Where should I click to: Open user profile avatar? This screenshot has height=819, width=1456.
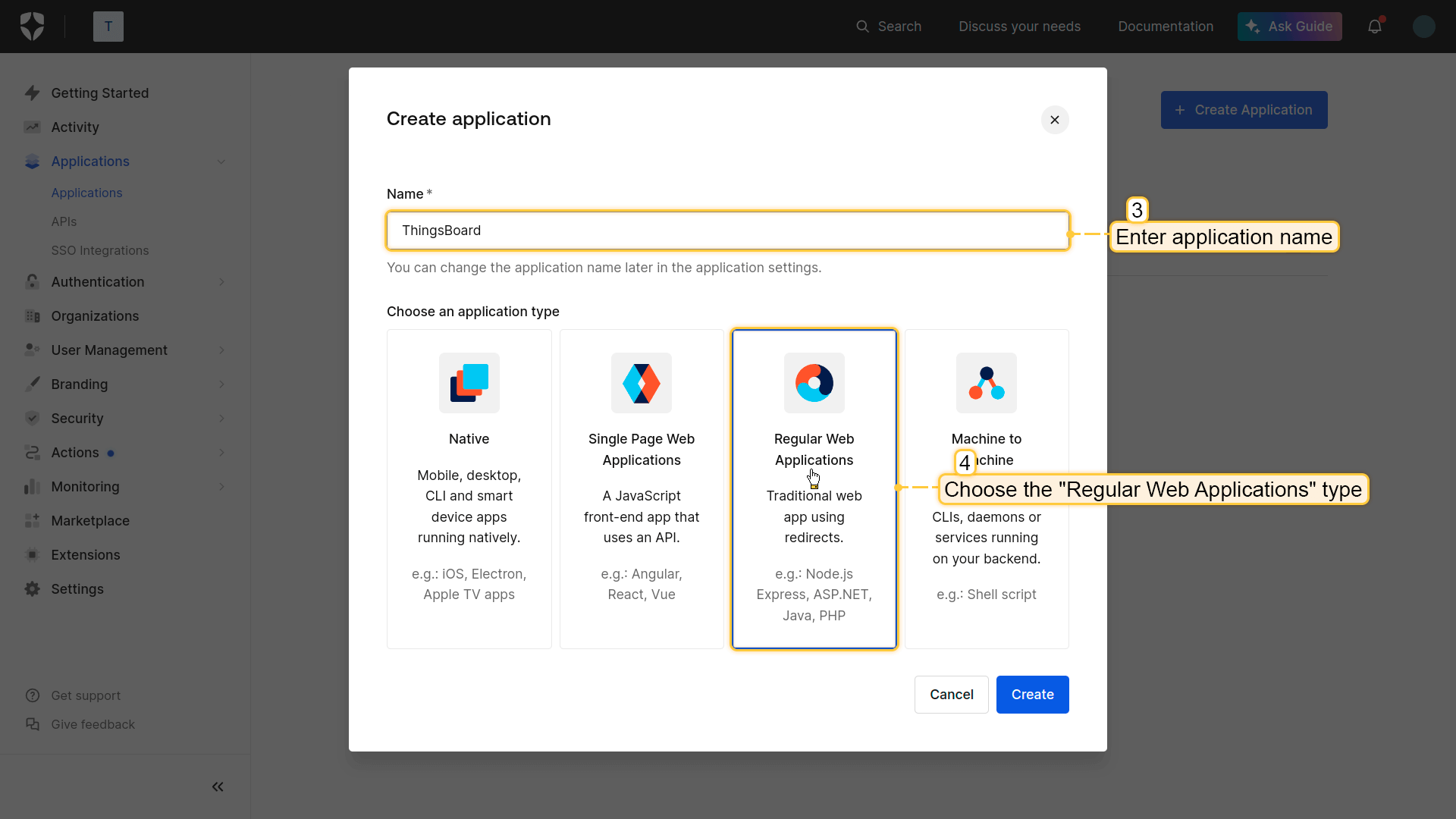point(1423,27)
